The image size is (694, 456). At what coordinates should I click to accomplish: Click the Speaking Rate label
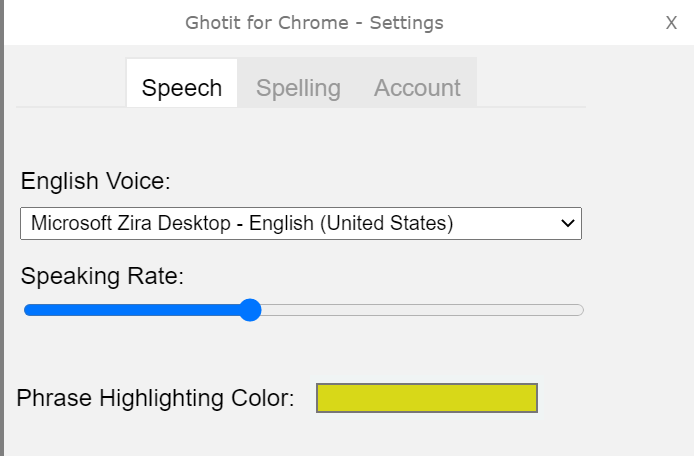(102, 276)
